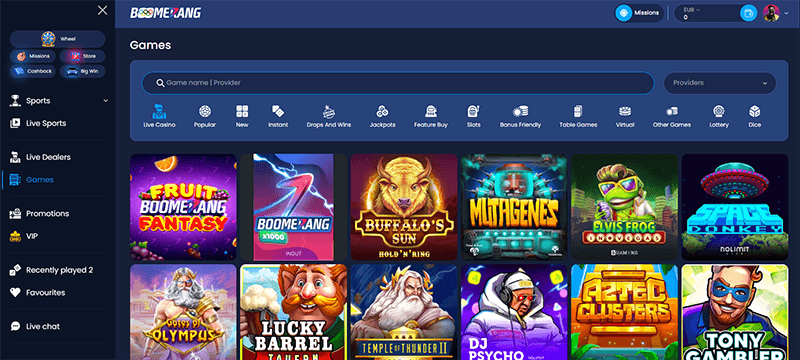Filter by Table Games
Image resolution: width=800 pixels, height=360 pixels.
578,116
